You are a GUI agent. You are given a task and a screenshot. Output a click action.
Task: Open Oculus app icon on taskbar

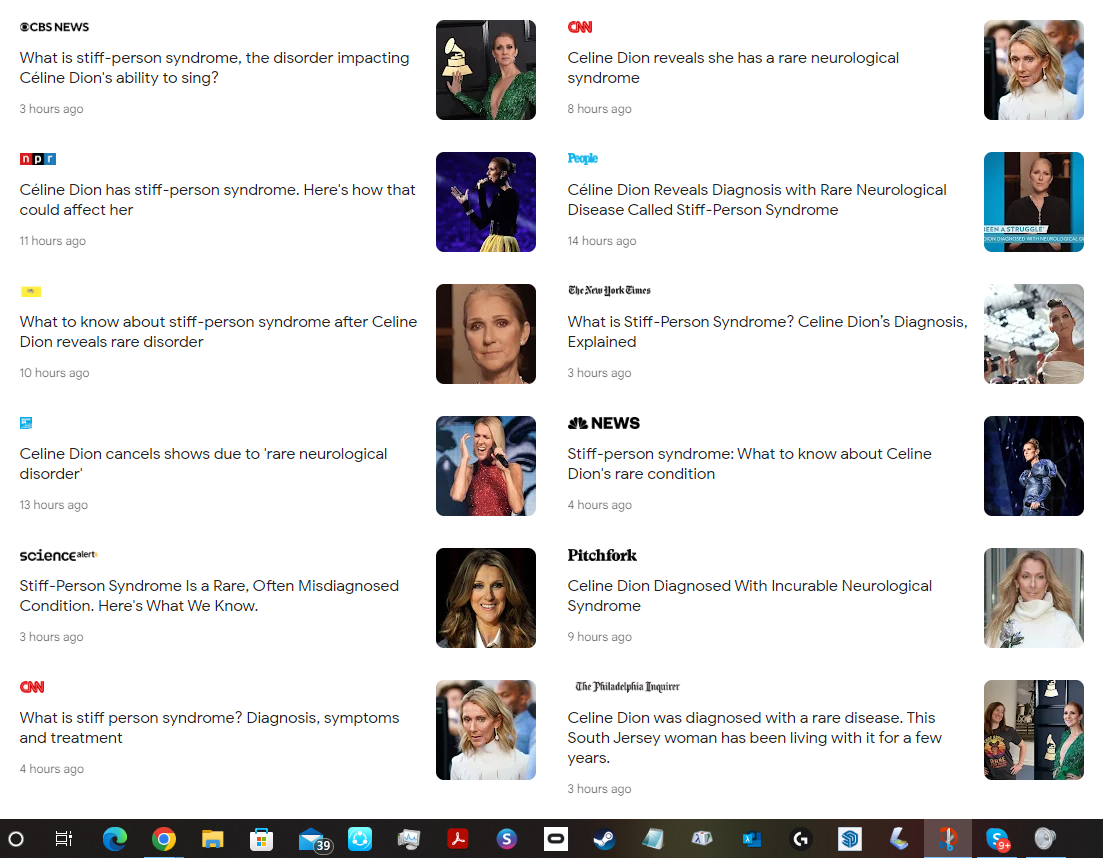tap(556, 838)
